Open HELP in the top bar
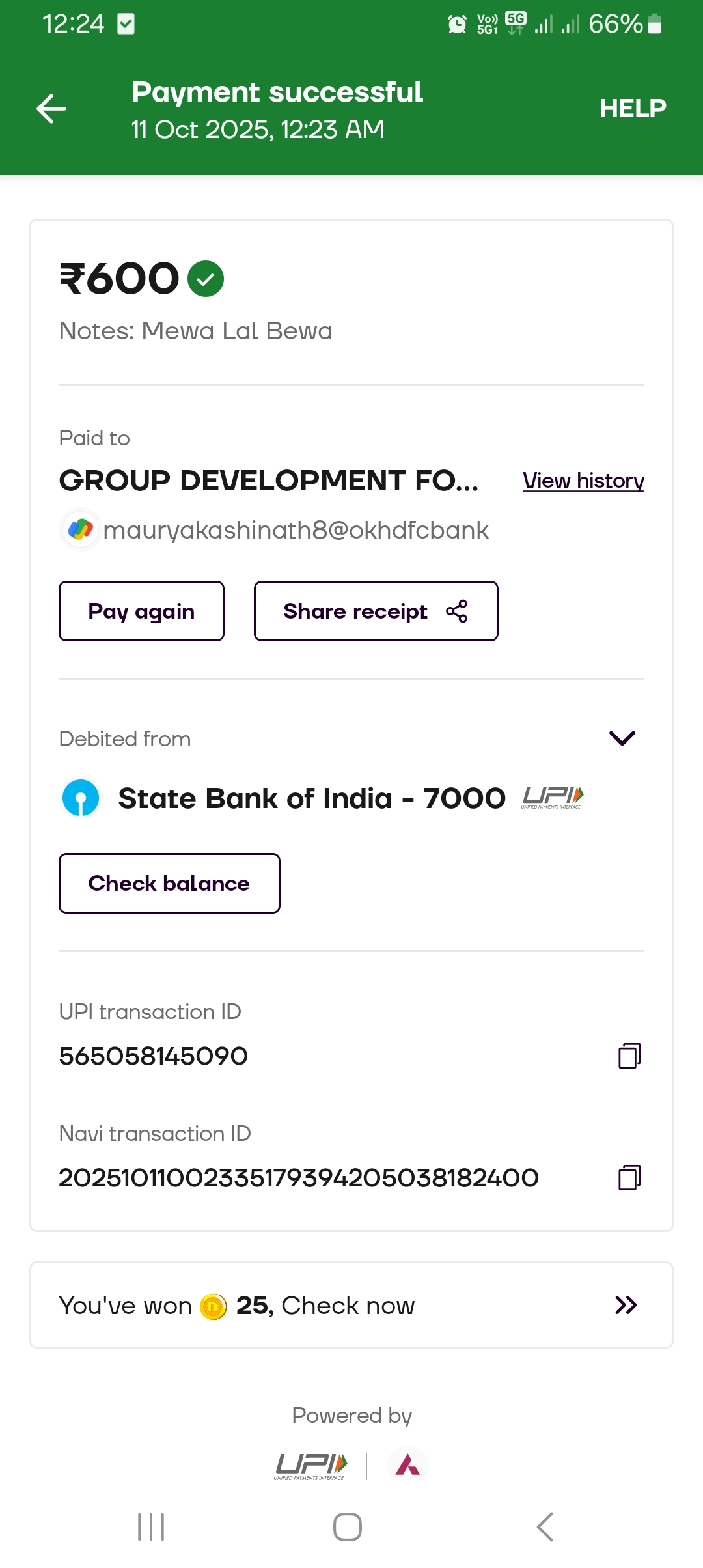The image size is (703, 1568). [632, 109]
